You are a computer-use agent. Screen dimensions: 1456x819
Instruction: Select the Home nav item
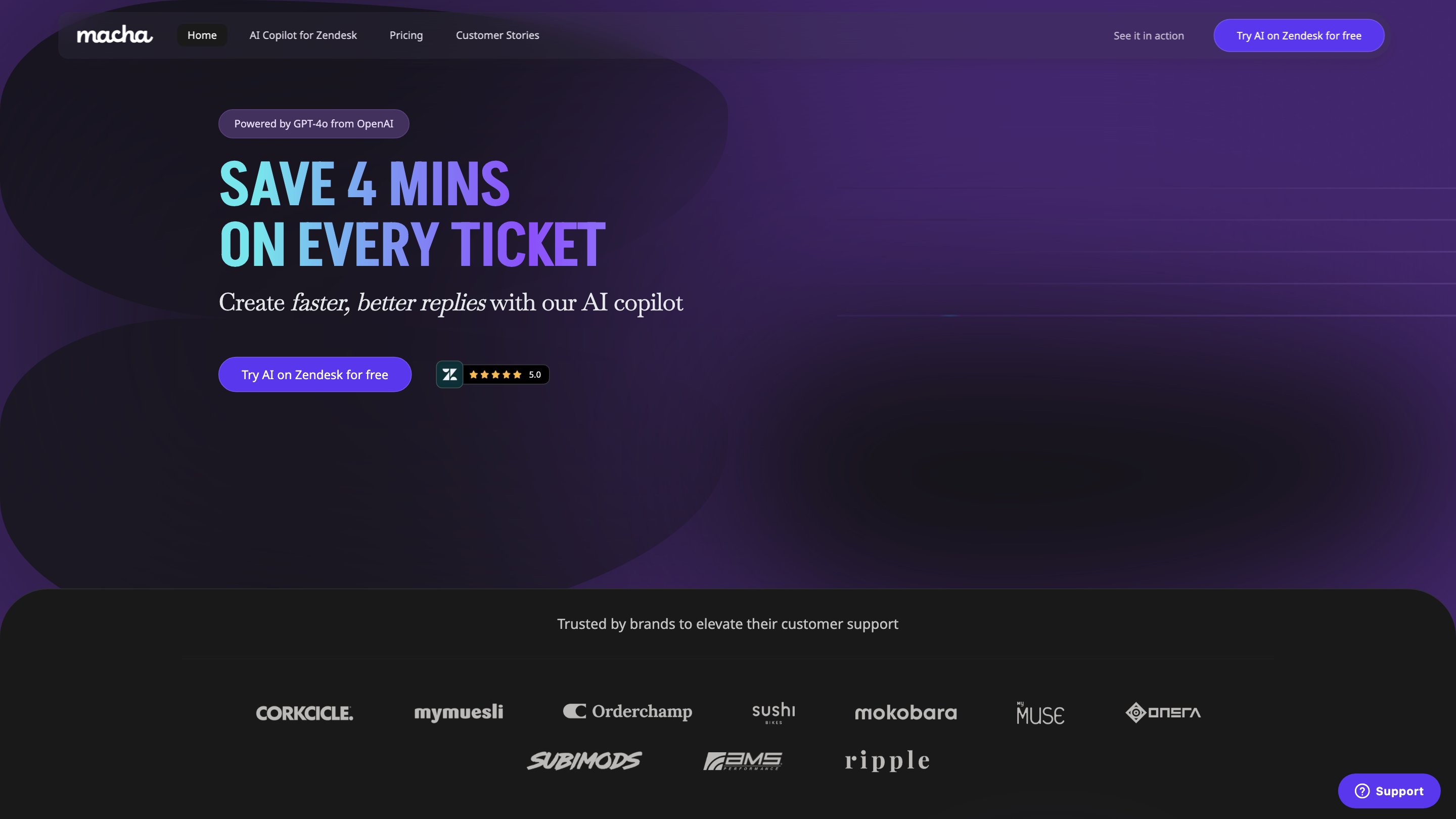click(202, 35)
